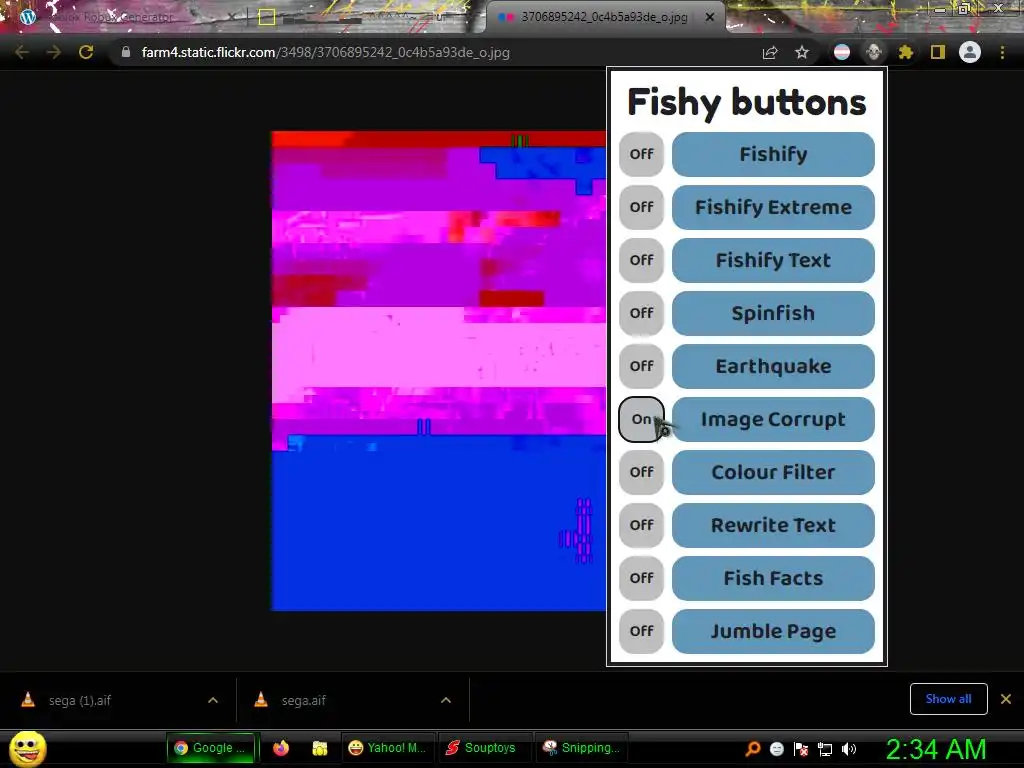Viewport: 1024px width, 768px height.
Task: Expand options for sega.aif download
Action: point(446,700)
